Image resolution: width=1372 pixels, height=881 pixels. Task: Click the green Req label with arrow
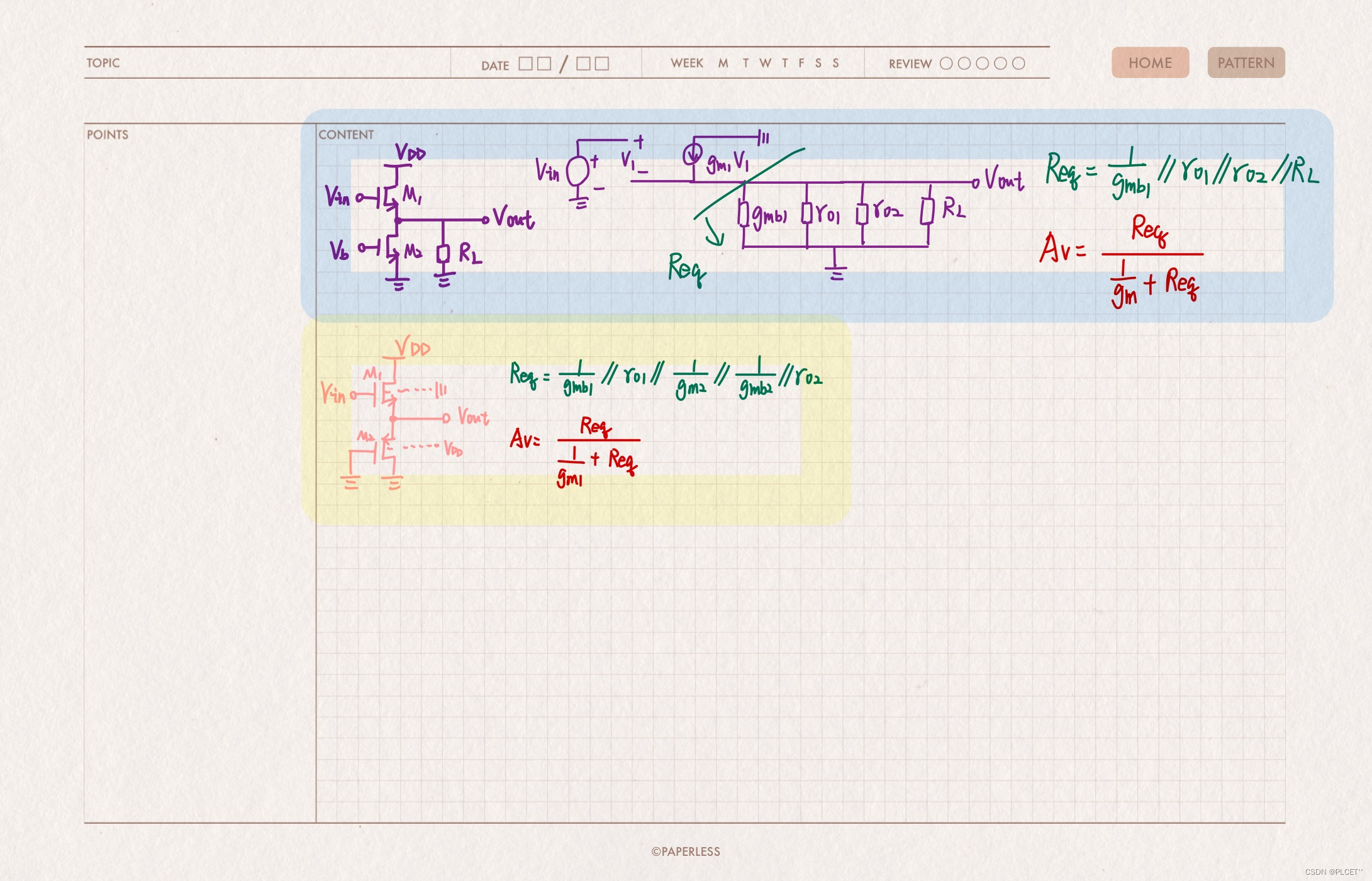(x=686, y=269)
